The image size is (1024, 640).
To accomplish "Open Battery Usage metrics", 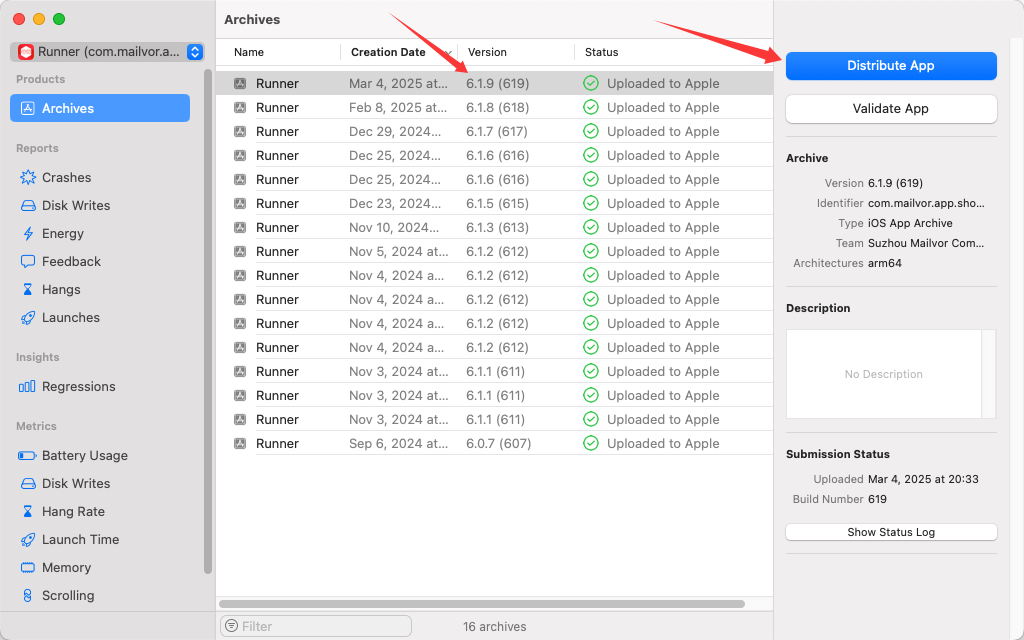I will 84,456.
